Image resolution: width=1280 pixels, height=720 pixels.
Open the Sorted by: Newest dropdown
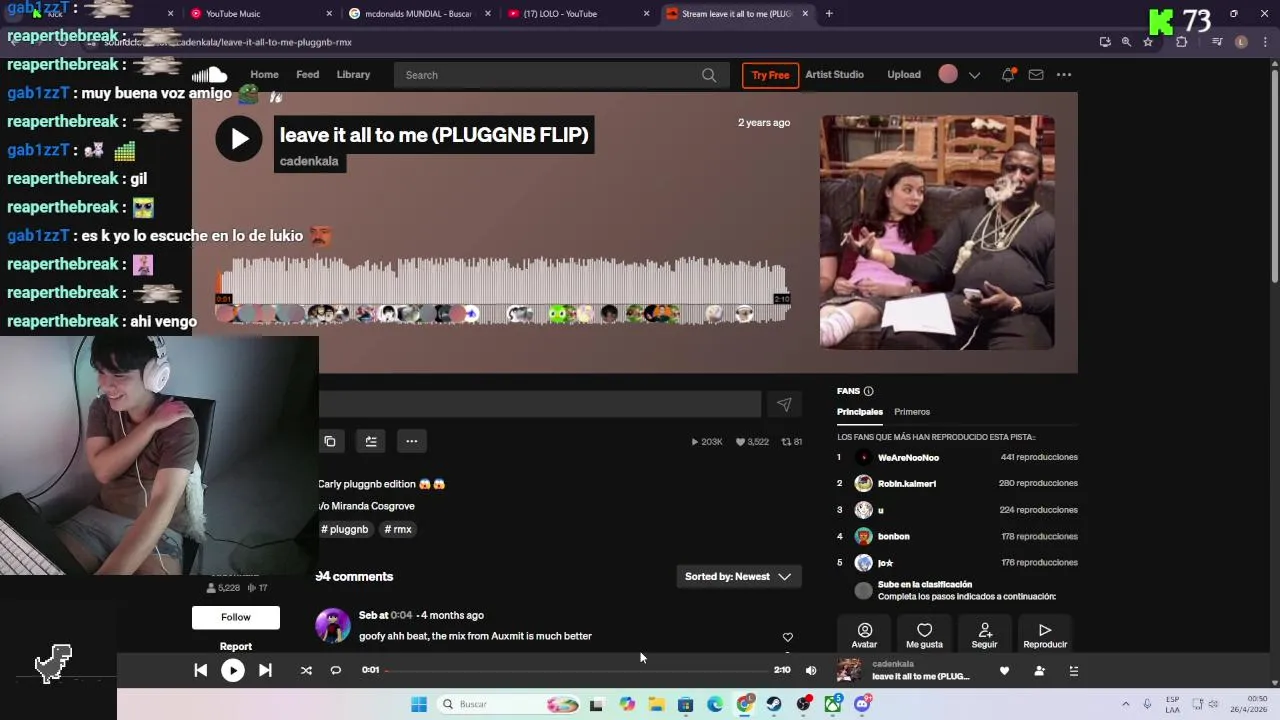738,576
